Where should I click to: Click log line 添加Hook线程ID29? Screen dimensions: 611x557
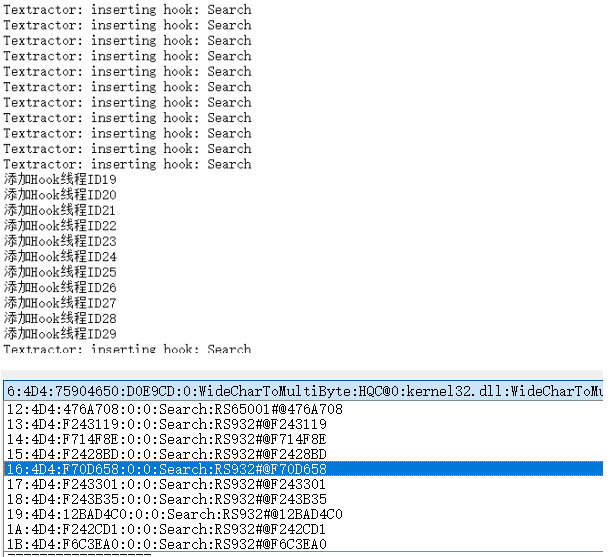pyautogui.click(x=60, y=334)
